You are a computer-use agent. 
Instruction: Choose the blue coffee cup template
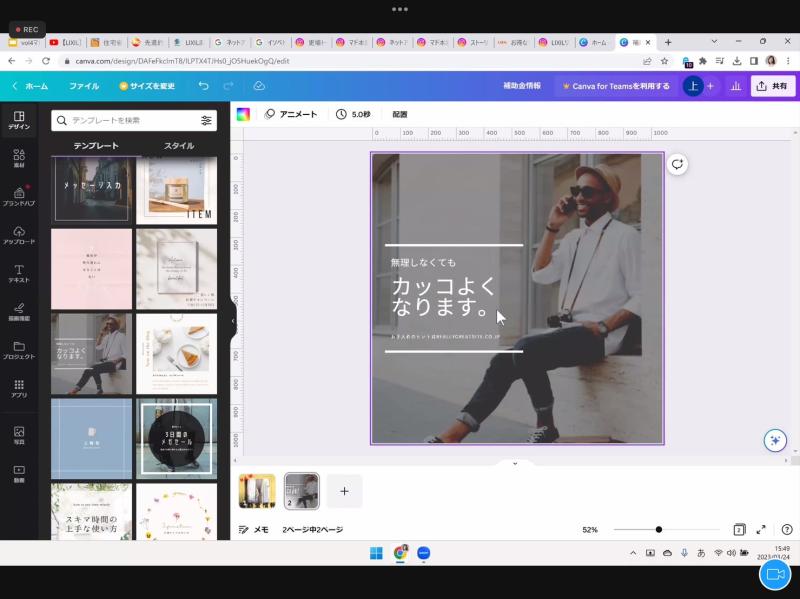91,439
